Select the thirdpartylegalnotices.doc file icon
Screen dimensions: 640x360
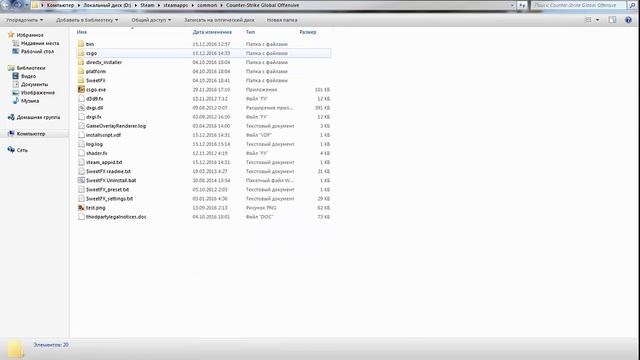pos(81,217)
